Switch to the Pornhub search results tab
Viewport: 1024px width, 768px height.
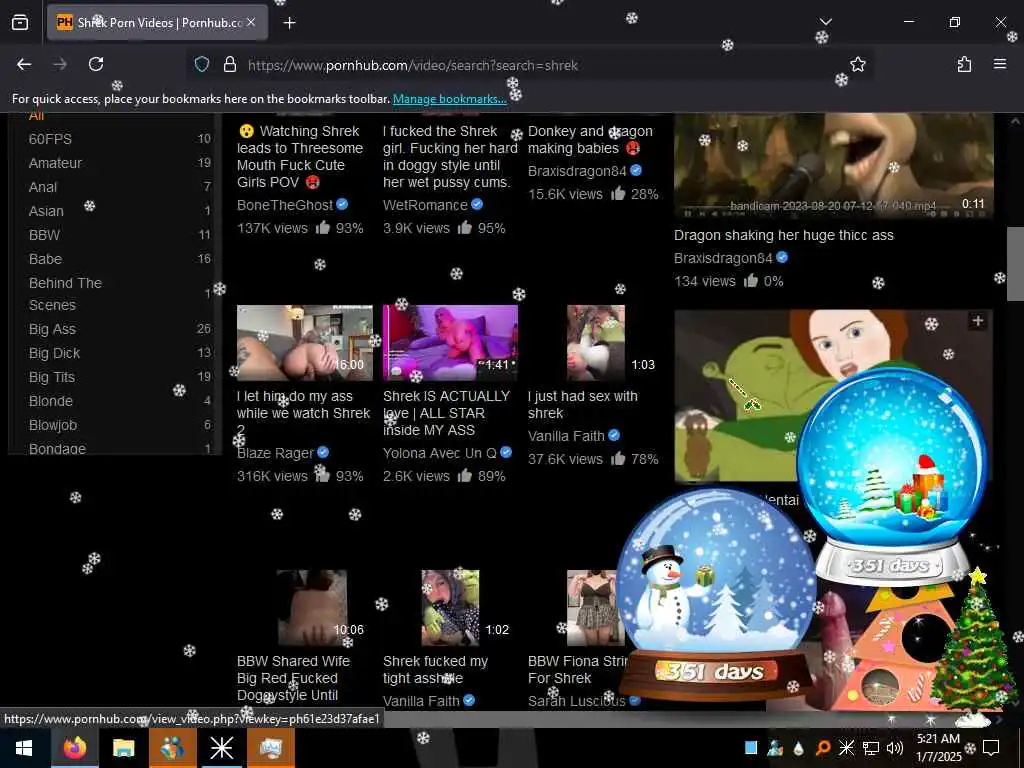[157, 23]
